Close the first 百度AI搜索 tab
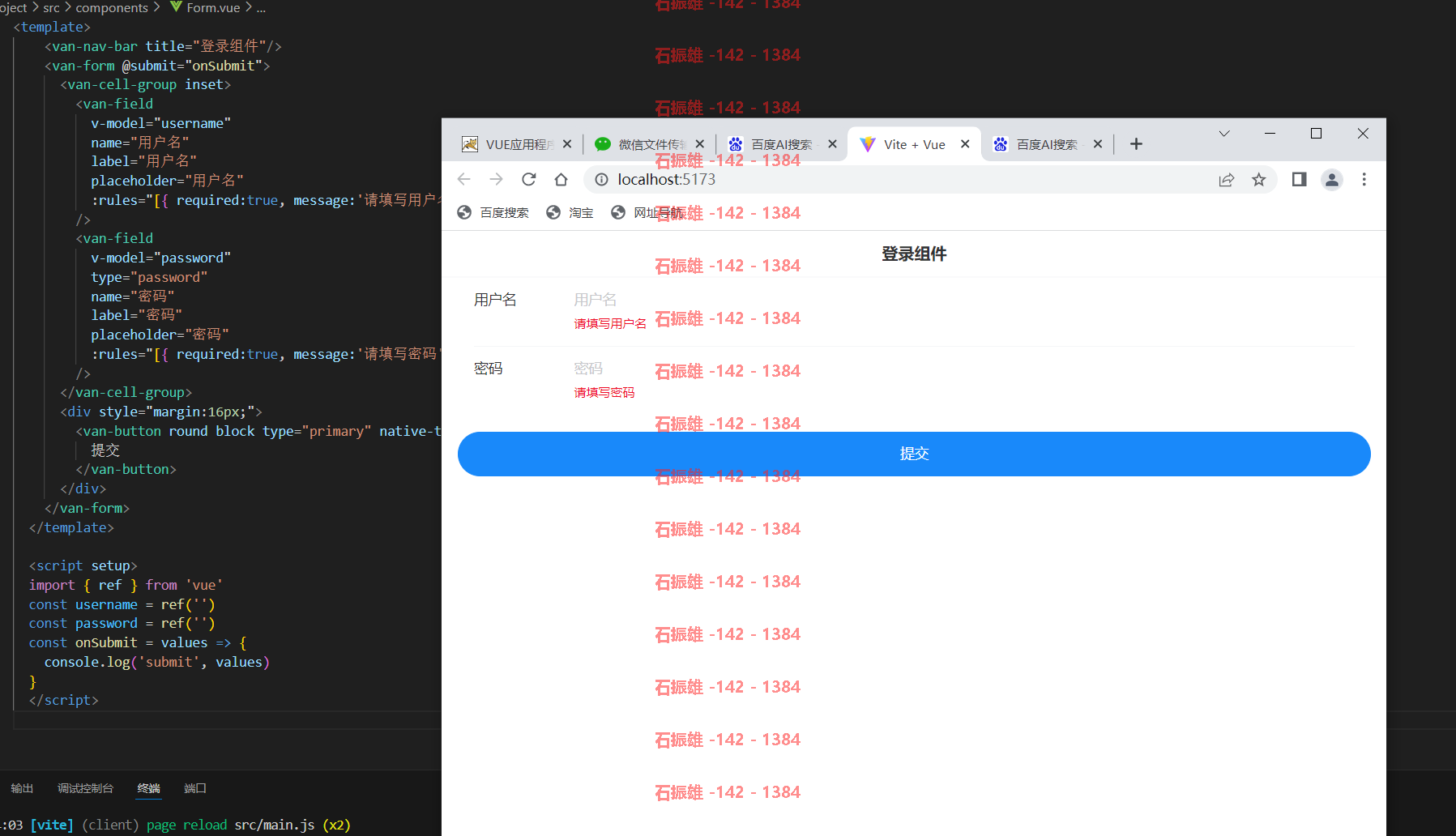The width and height of the screenshot is (1456, 836). click(832, 143)
